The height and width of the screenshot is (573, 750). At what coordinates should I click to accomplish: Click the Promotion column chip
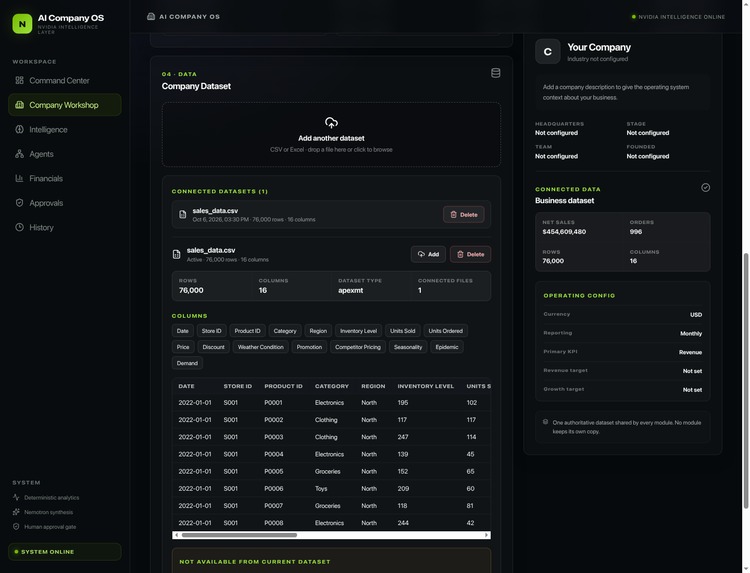(309, 347)
